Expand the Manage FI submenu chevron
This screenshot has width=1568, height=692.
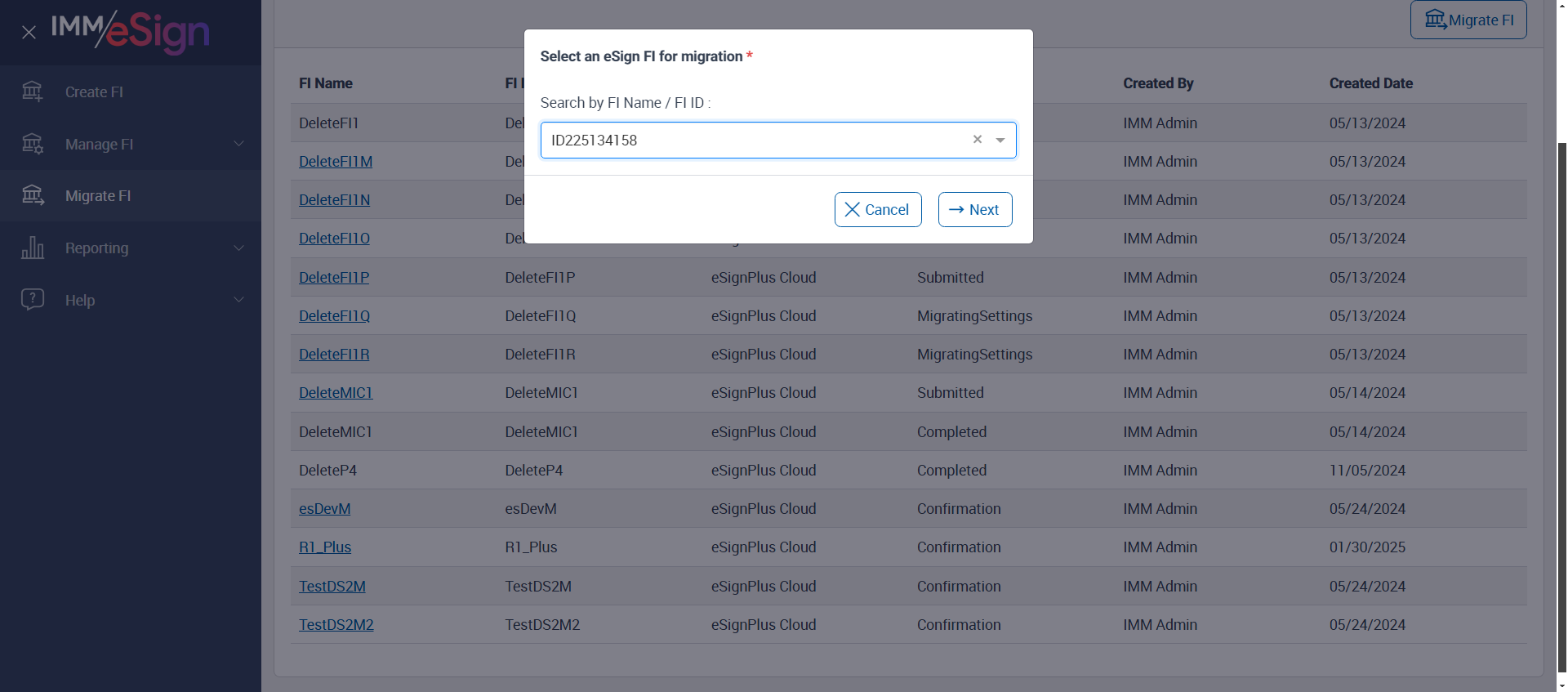coord(238,144)
